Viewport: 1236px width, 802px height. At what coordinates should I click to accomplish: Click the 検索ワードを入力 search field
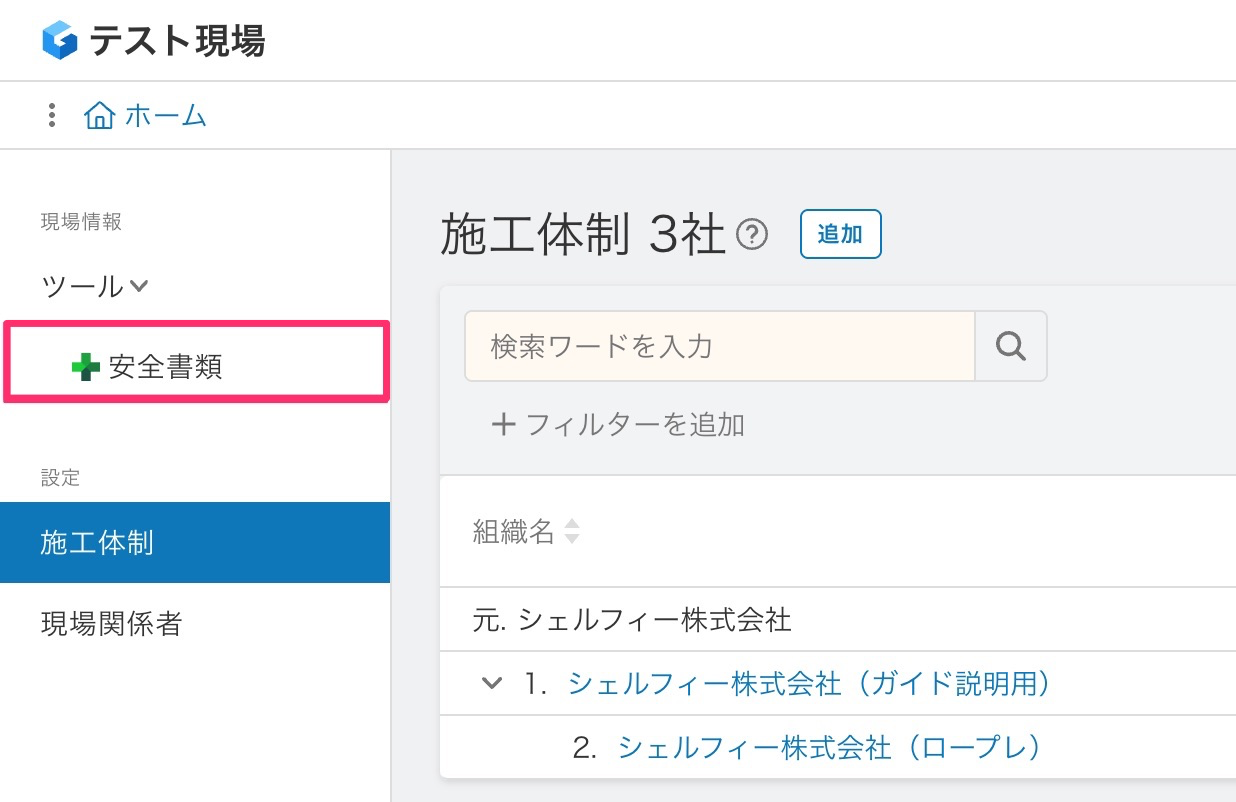719,346
